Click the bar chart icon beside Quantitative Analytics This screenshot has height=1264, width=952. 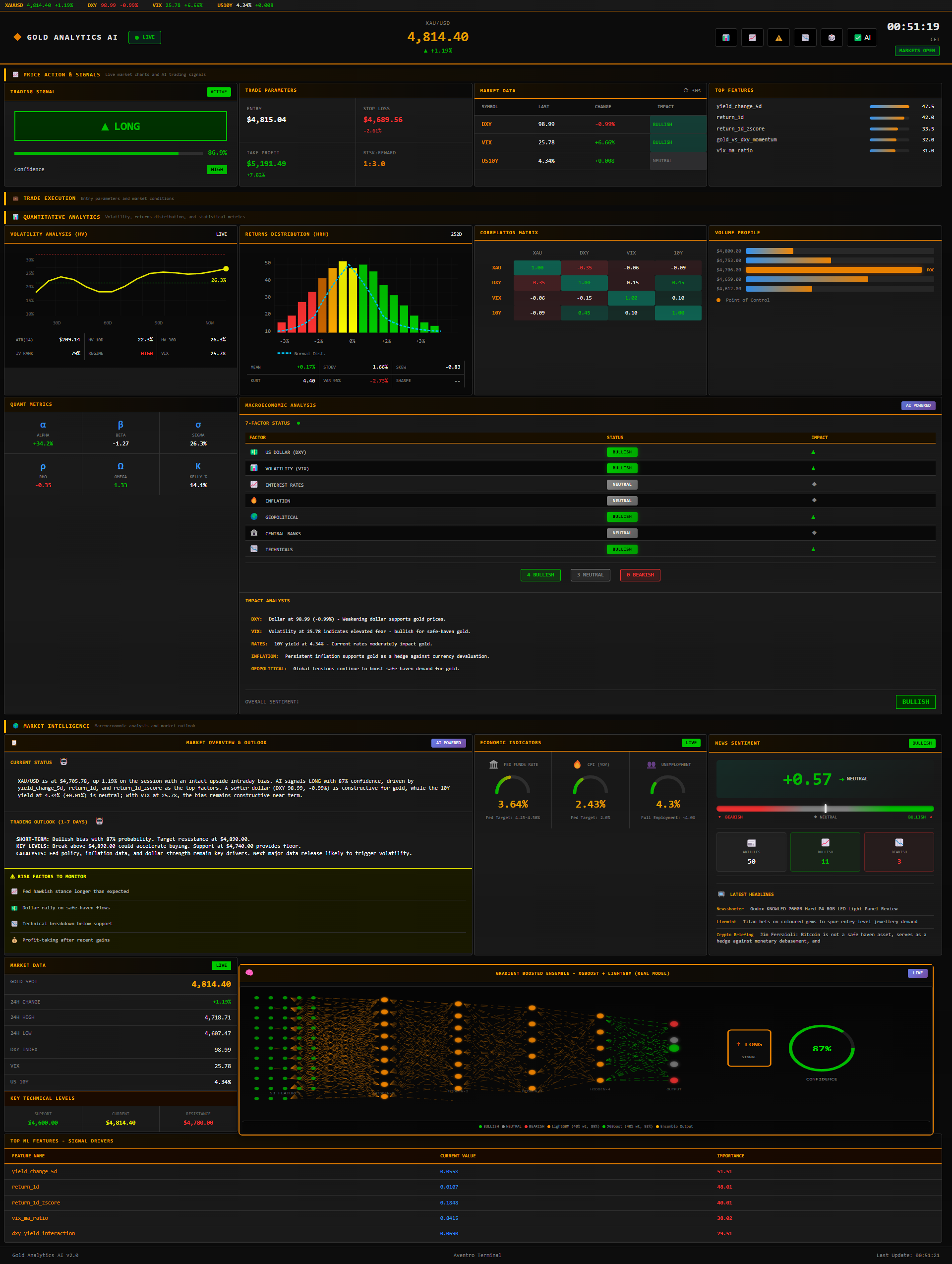15,217
